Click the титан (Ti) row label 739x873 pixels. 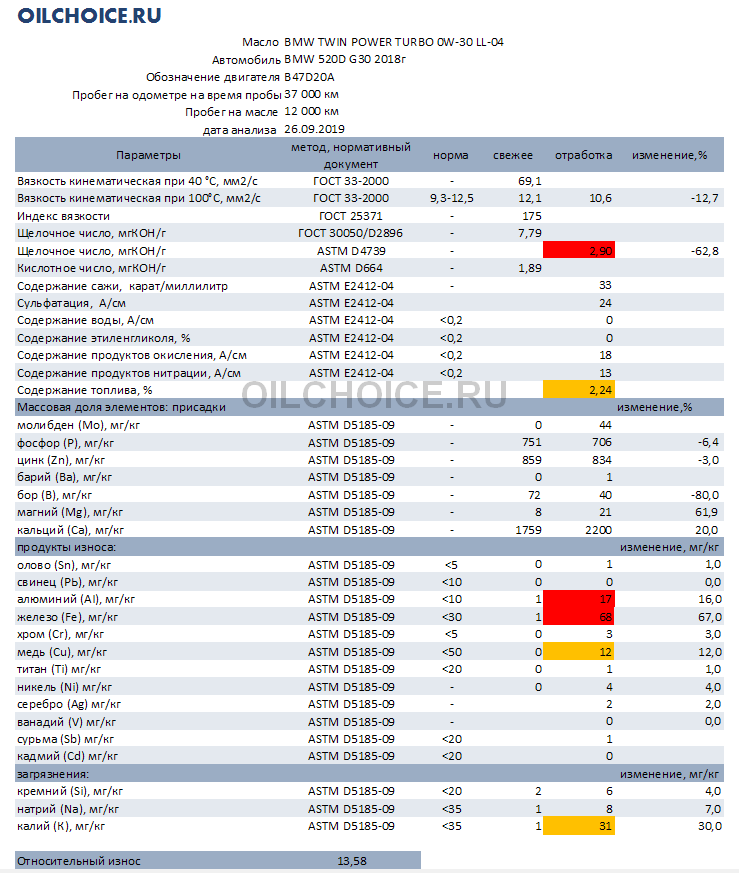[58, 669]
